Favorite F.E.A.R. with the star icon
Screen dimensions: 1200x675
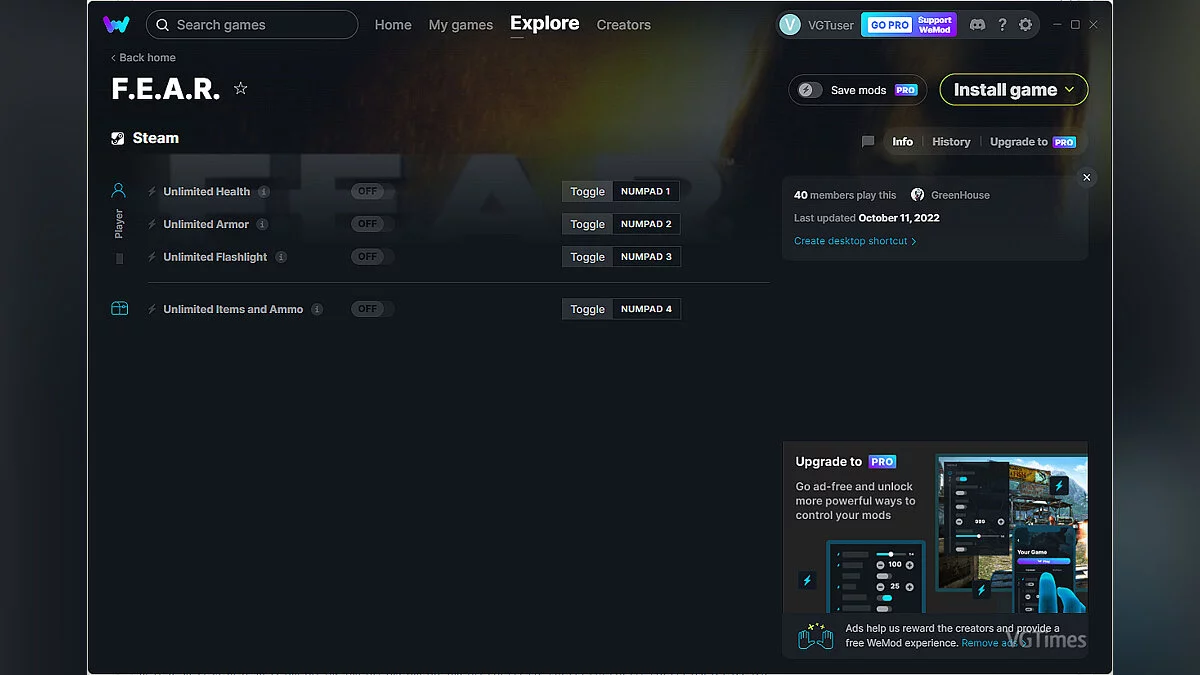coord(240,88)
